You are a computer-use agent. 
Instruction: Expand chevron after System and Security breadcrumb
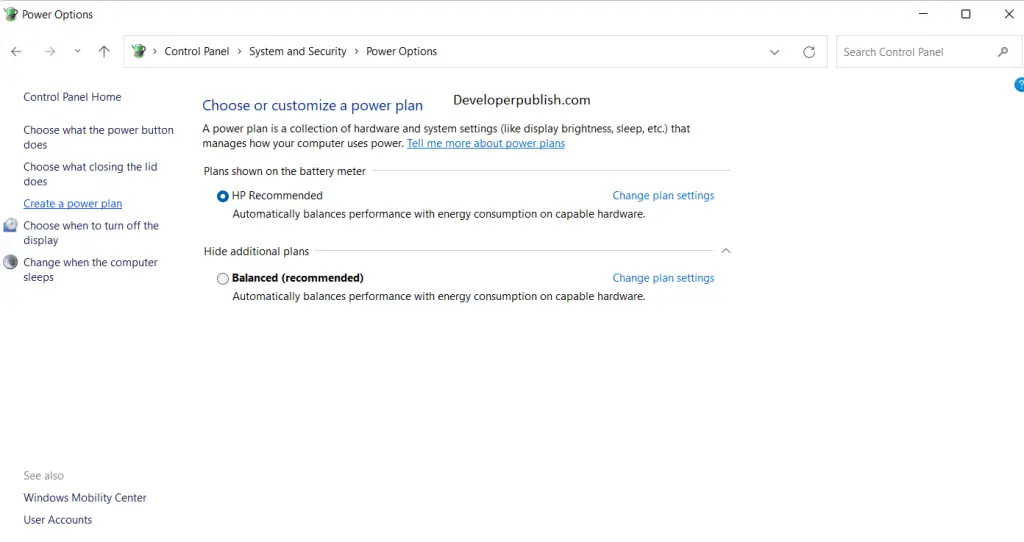pyautogui.click(x=356, y=52)
